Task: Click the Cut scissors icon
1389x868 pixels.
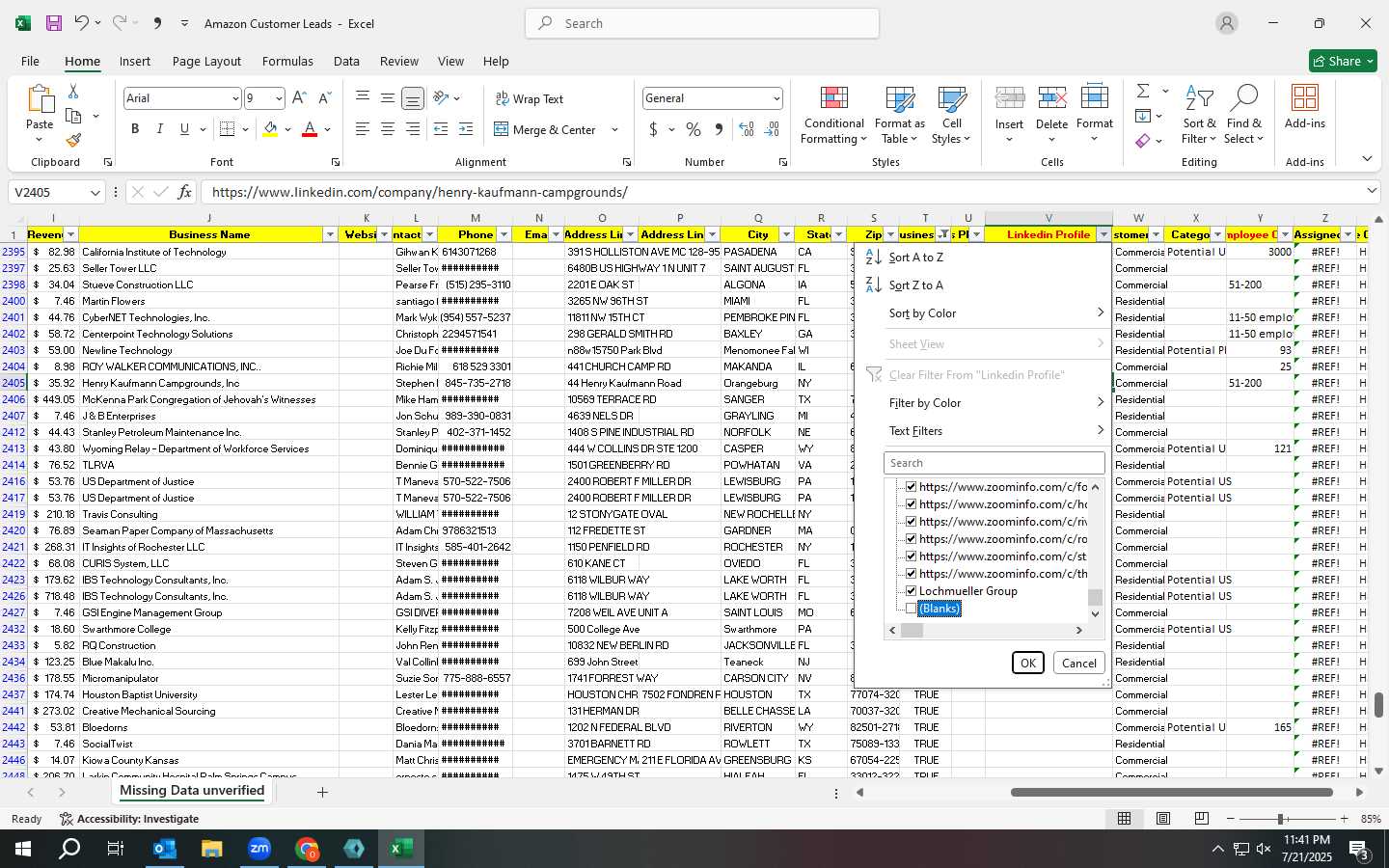Action: click(x=73, y=91)
